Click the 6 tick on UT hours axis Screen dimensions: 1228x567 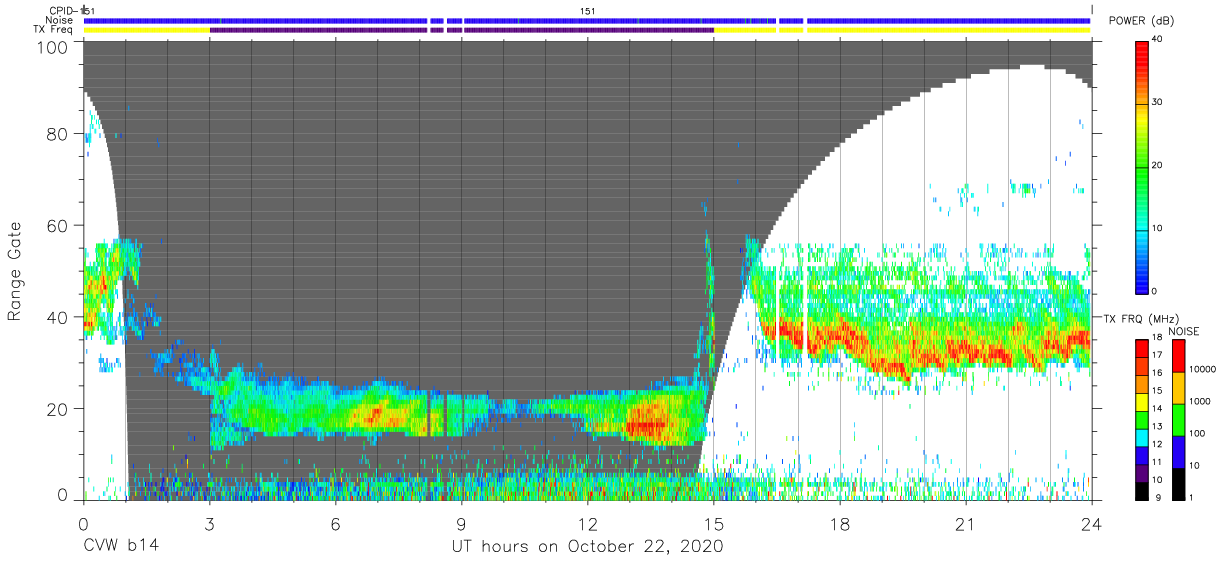point(335,522)
